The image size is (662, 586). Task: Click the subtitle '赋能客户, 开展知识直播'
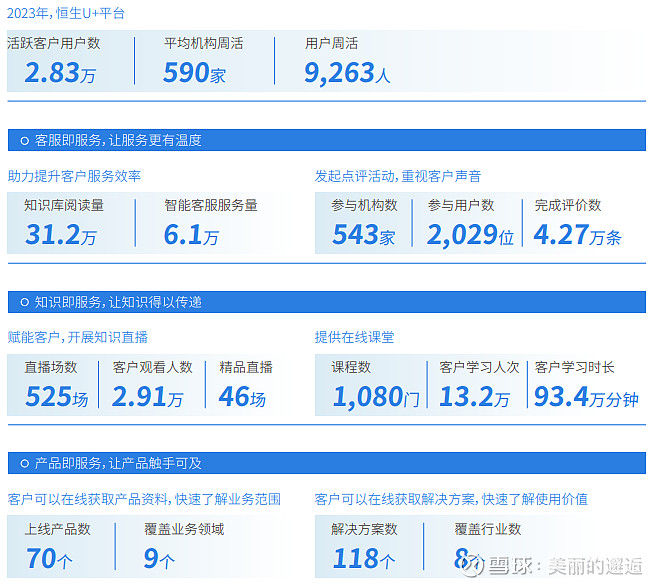[78, 337]
